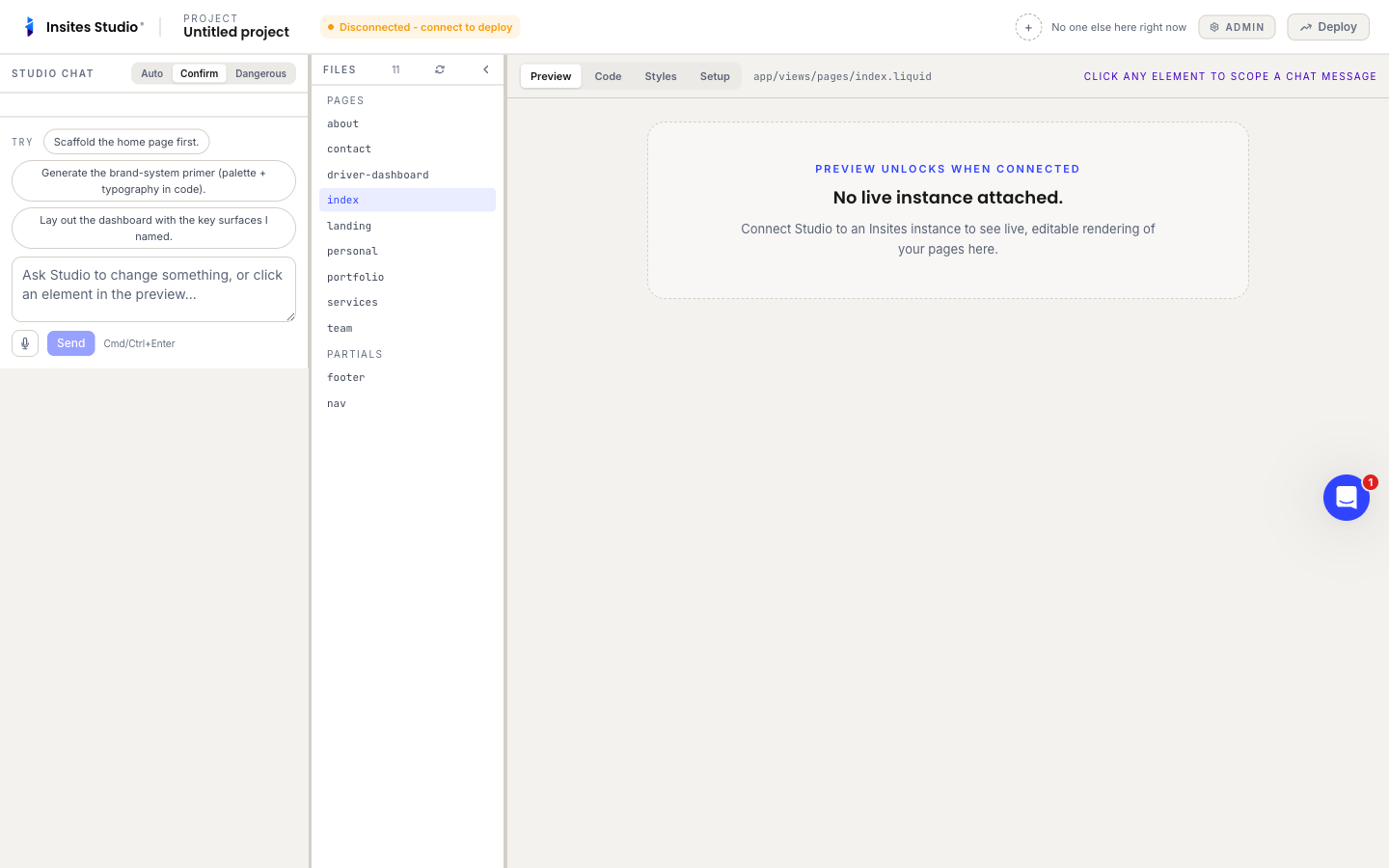Click the 'No live instance attached.' heading
Viewport: 1389px width, 868px height.
[948, 198]
